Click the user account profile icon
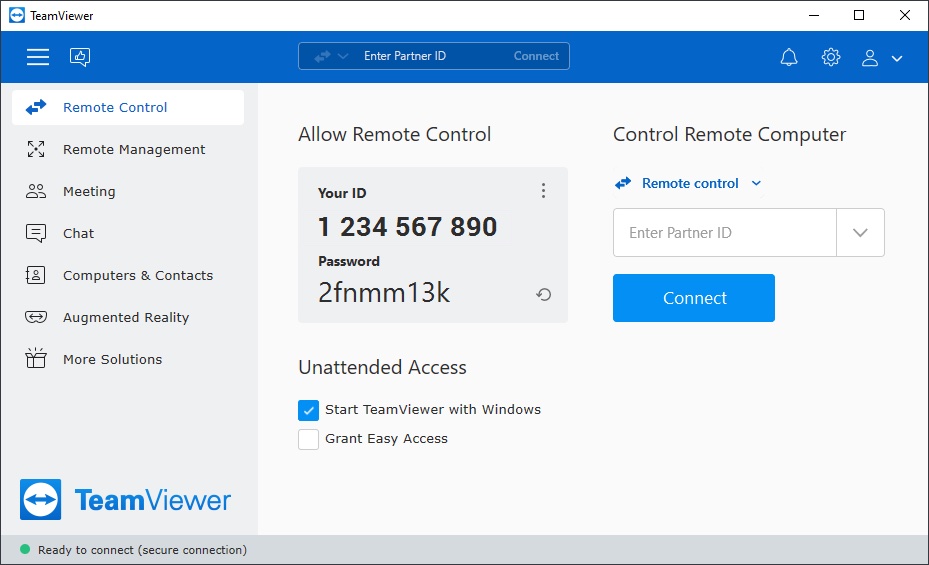This screenshot has width=929, height=565. (x=870, y=58)
